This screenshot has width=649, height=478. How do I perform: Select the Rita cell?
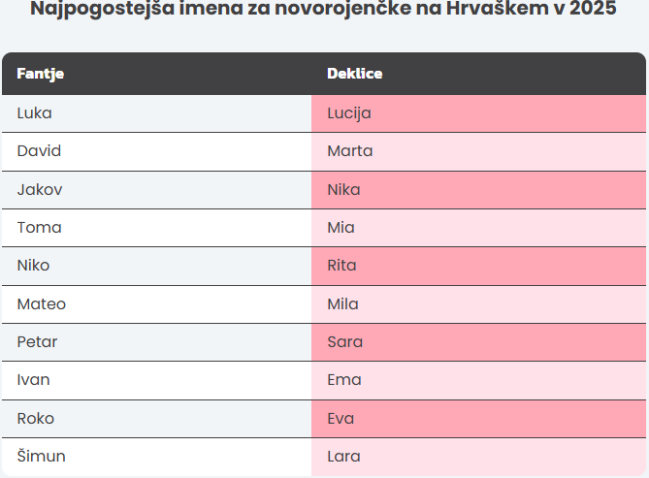[x=342, y=265]
